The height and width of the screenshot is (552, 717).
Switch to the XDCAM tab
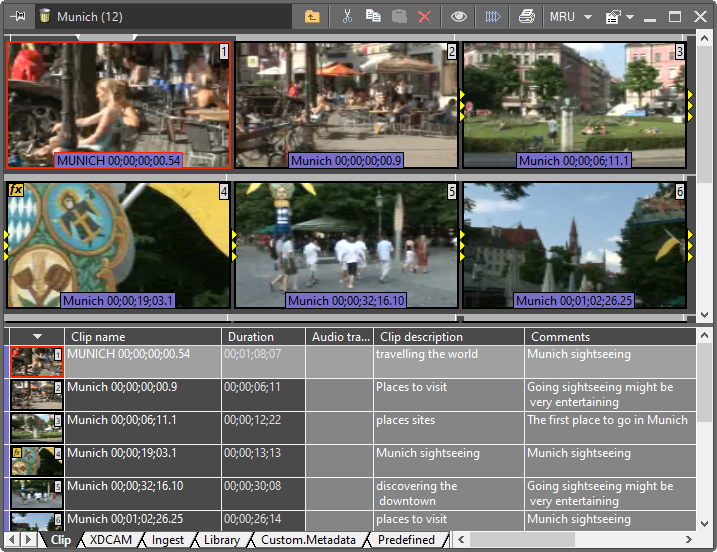(110, 540)
